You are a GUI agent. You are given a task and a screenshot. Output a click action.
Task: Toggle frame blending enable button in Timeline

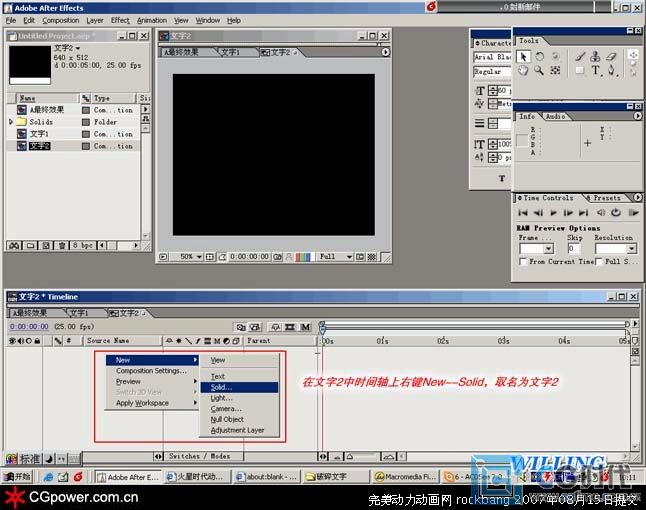(x=290, y=327)
